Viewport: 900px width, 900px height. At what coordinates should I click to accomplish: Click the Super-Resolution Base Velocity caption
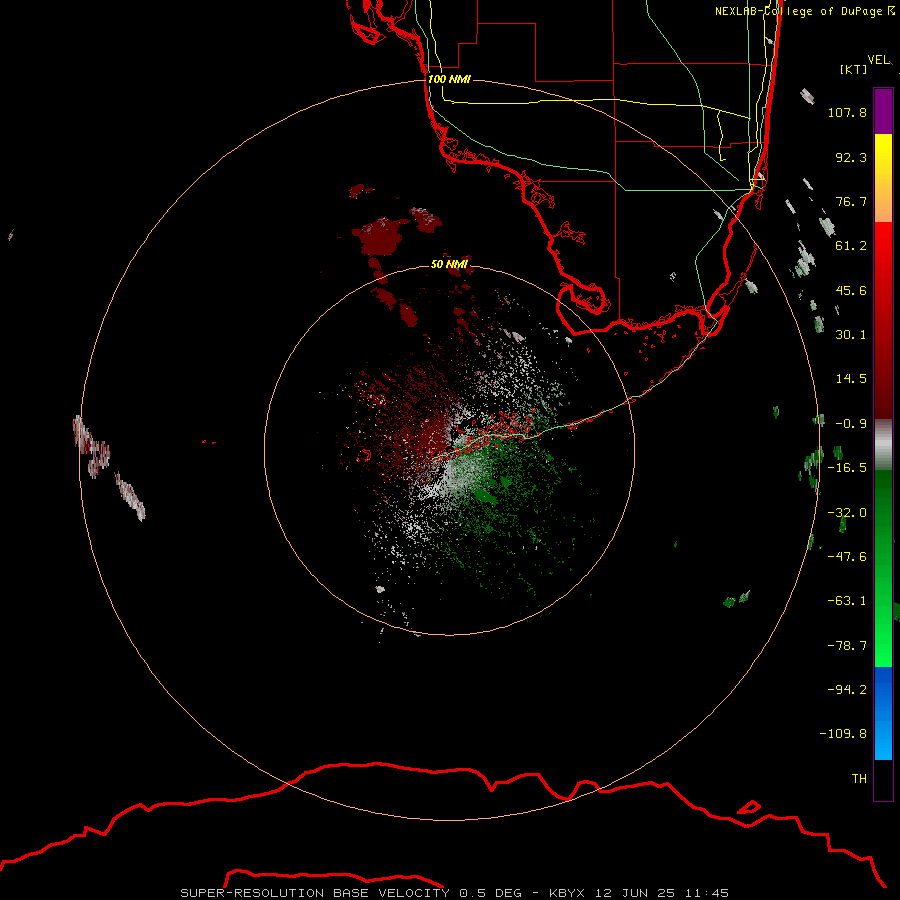click(455, 893)
